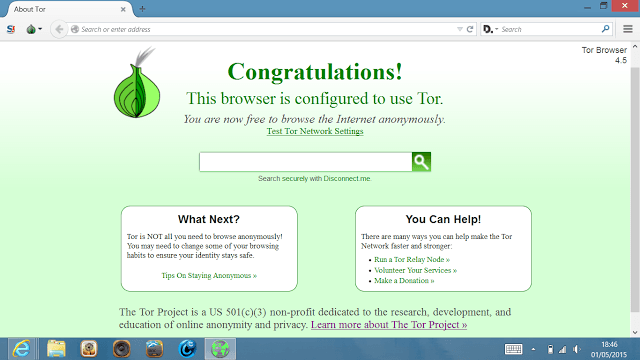Click the scrollbar down arrow

point(635,332)
